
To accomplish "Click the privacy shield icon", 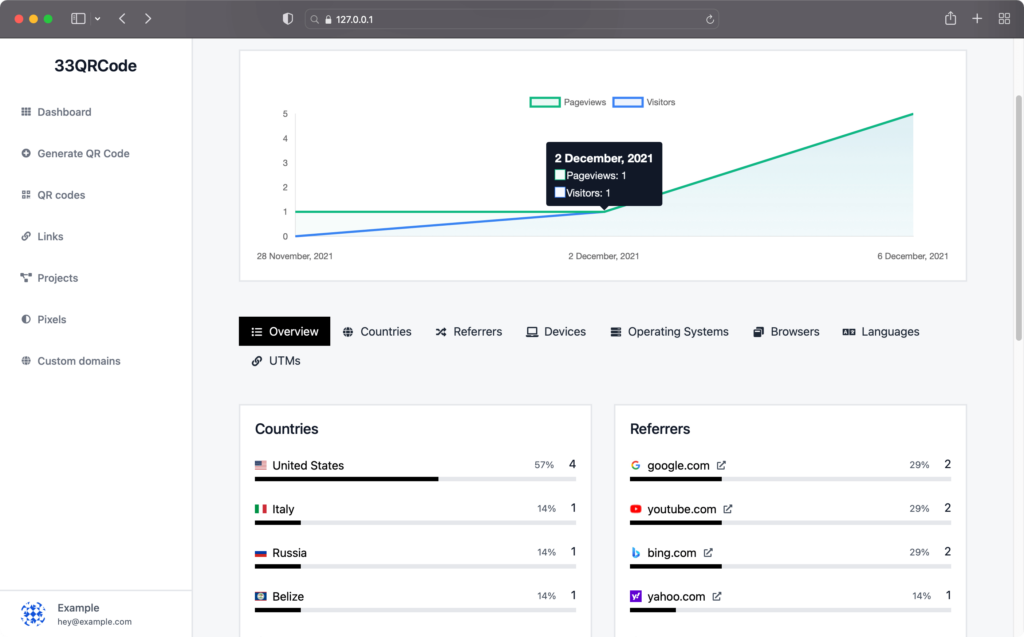I will pyautogui.click(x=288, y=19).
